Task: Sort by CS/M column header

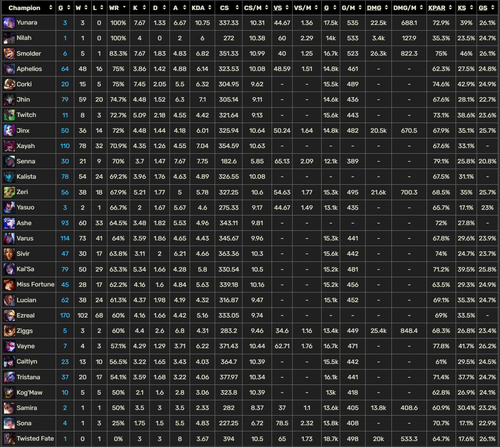Action: 256,8
